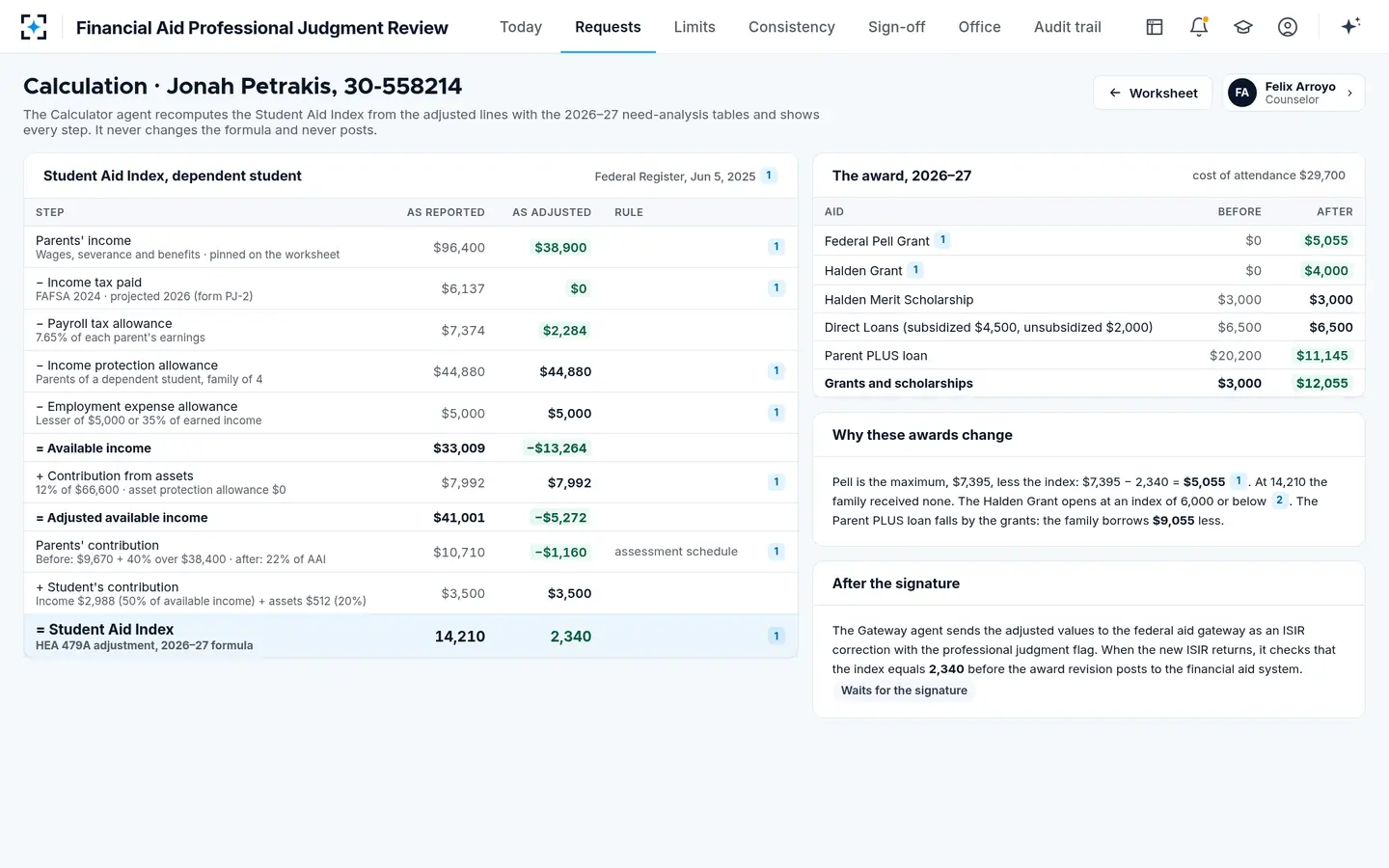Open the Office tab
Viewport: 1389px width, 868px height.
point(979,27)
